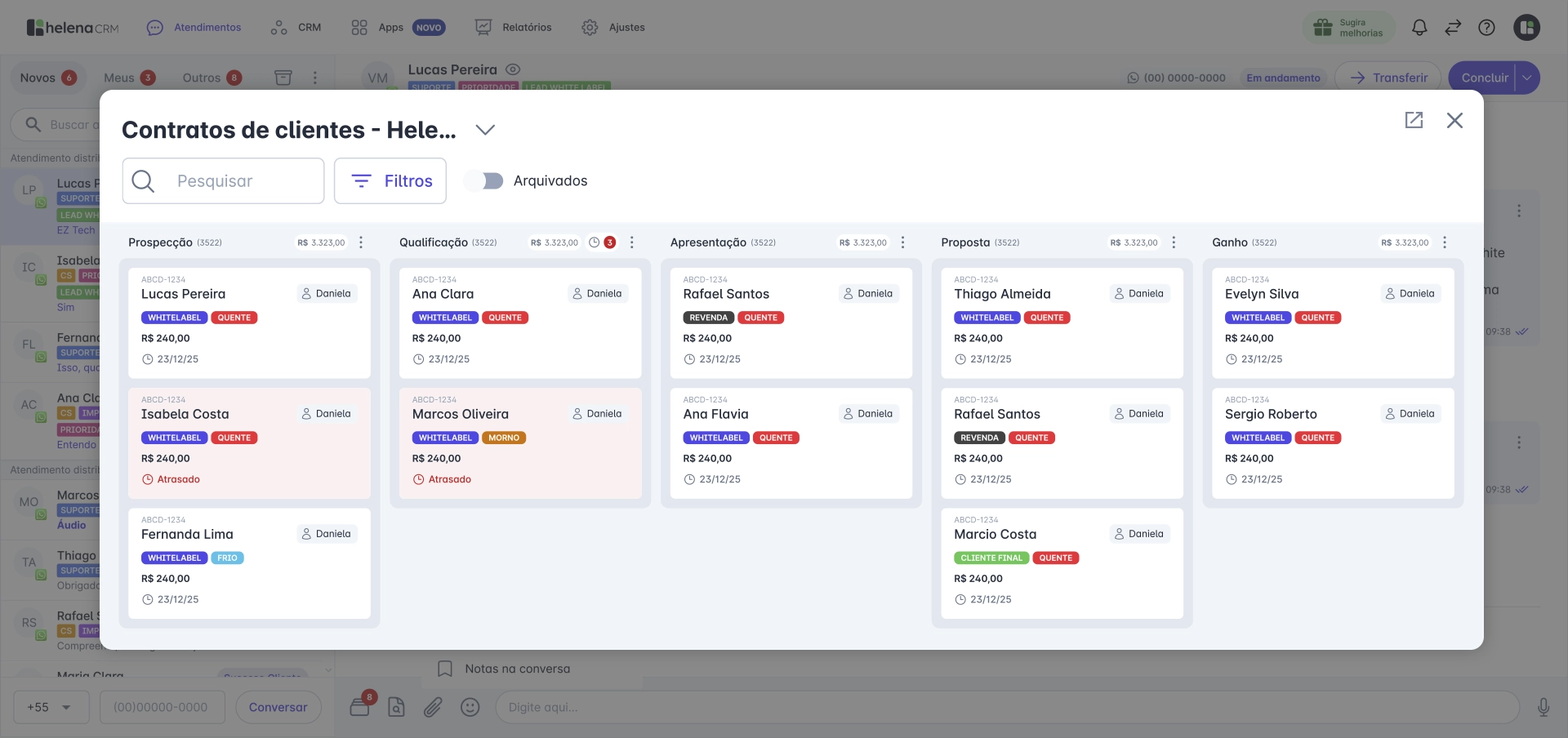Image resolution: width=1568 pixels, height=738 pixels.
Task: Open the +55 country code dropdown
Action: [51, 707]
